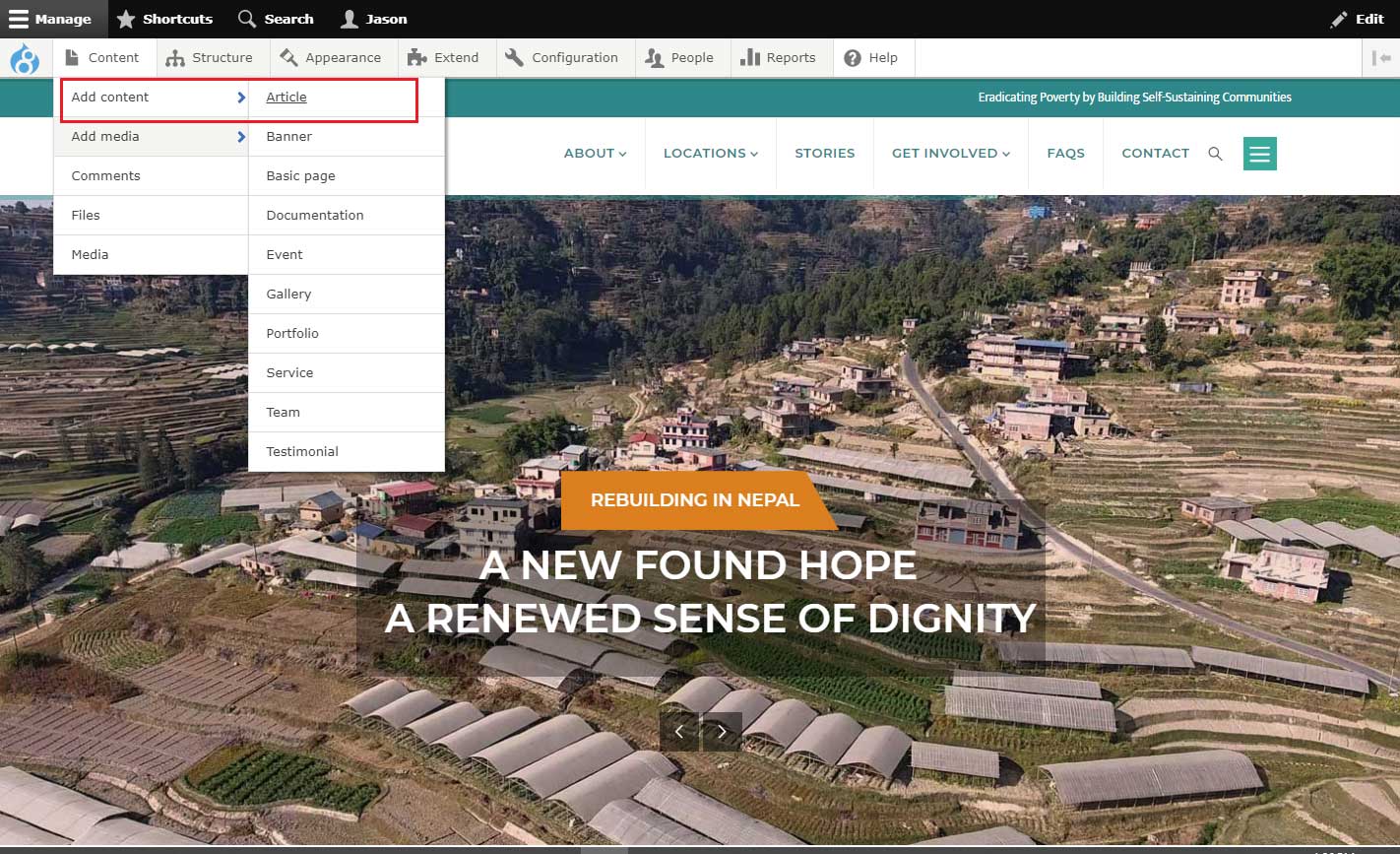Choose Basic page content type
This screenshot has width=1400, height=854.
pyautogui.click(x=347, y=176)
